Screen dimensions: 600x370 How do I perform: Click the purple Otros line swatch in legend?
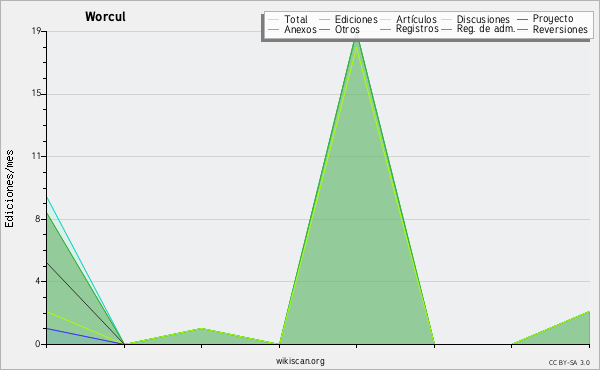(x=324, y=29)
